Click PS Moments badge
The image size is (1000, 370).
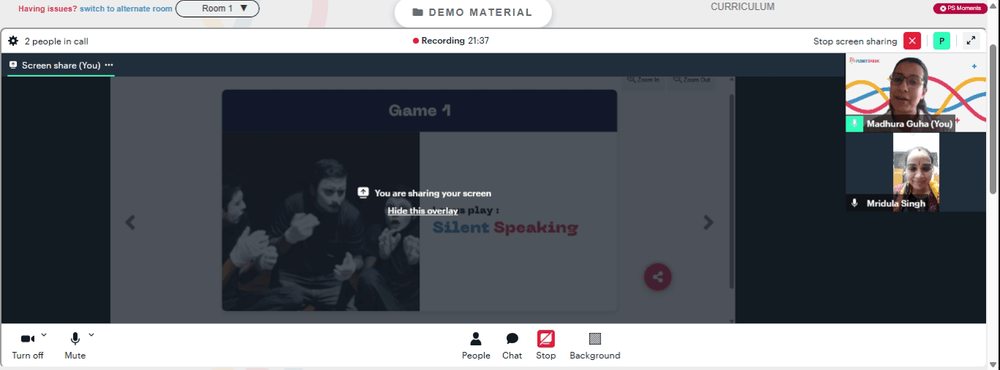960,8
